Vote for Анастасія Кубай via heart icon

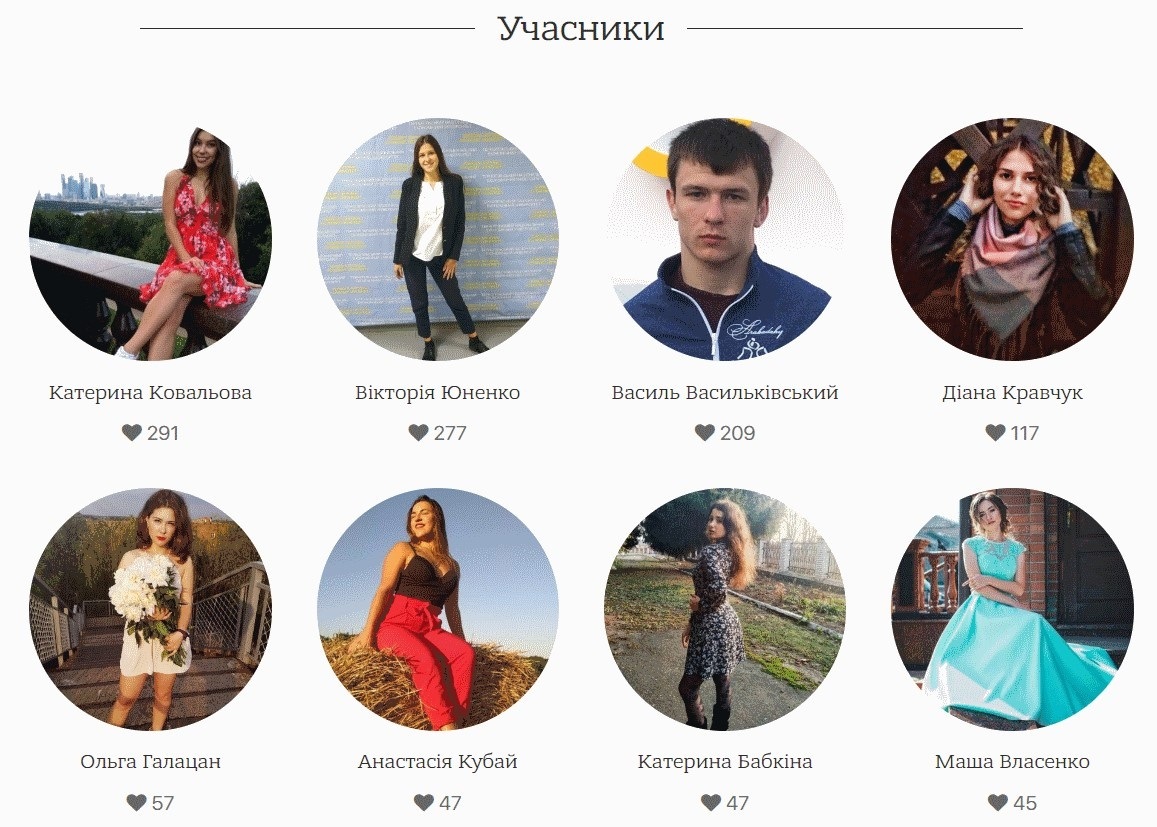coord(424,802)
